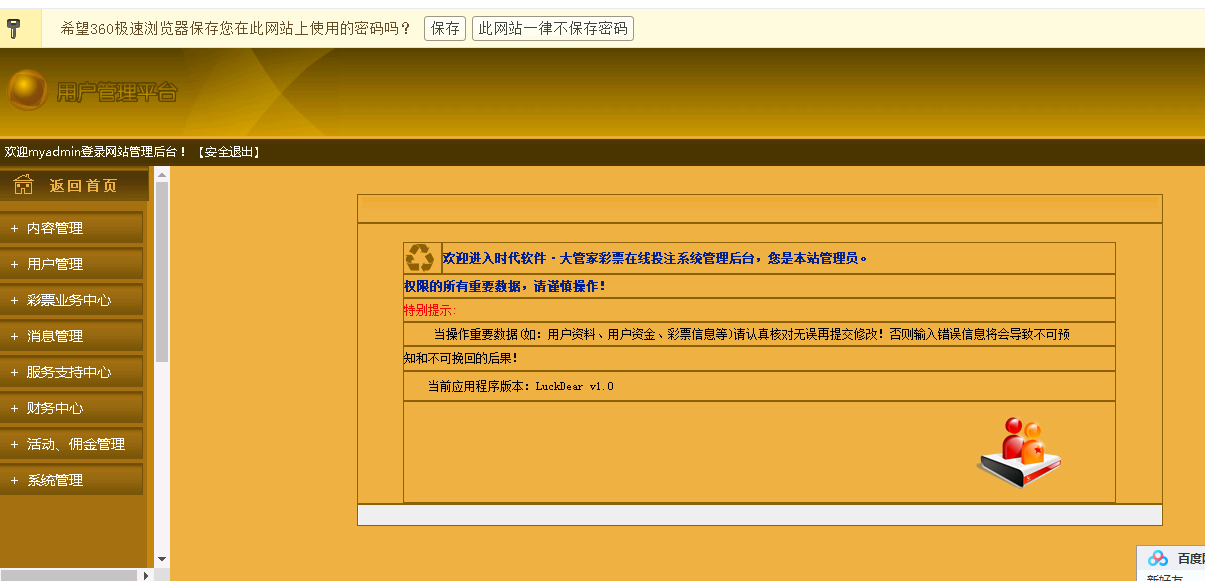Screen dimensions: 1205x581
Task: Click the 保存 button to save password
Action: tap(444, 28)
